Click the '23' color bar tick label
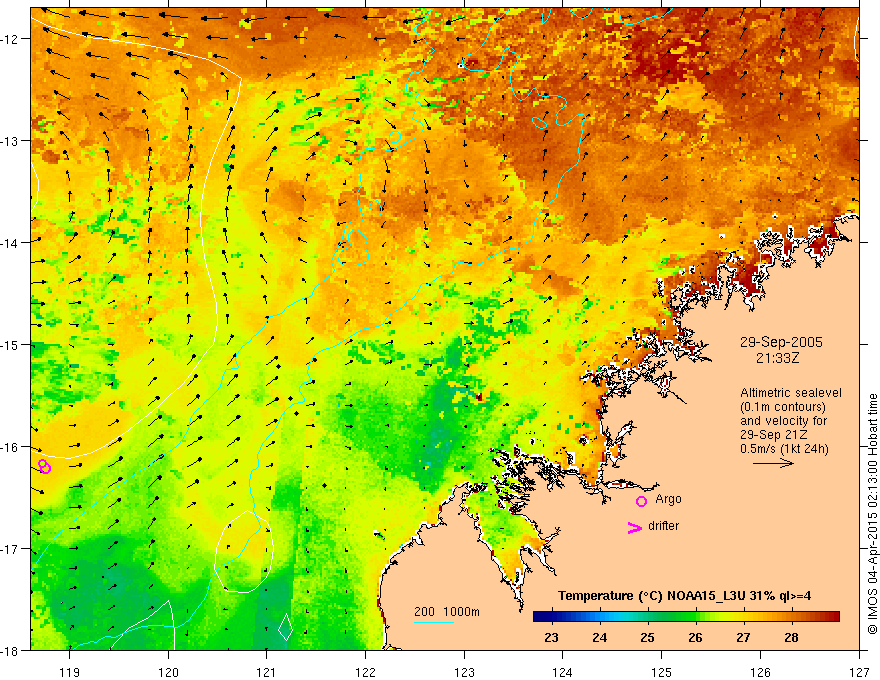880x680 pixels. (552, 637)
